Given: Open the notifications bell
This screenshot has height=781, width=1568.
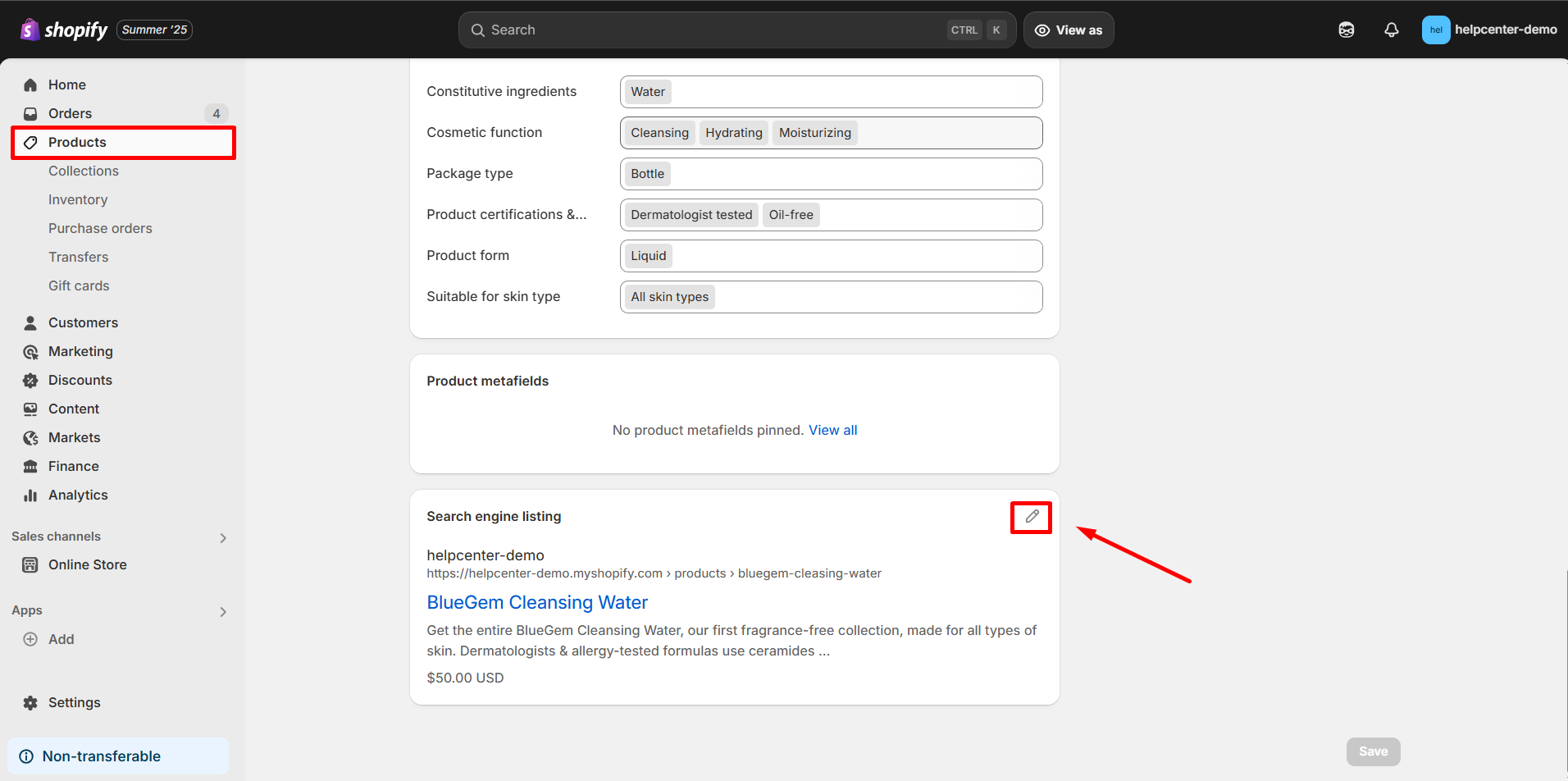Looking at the screenshot, I should [1391, 30].
